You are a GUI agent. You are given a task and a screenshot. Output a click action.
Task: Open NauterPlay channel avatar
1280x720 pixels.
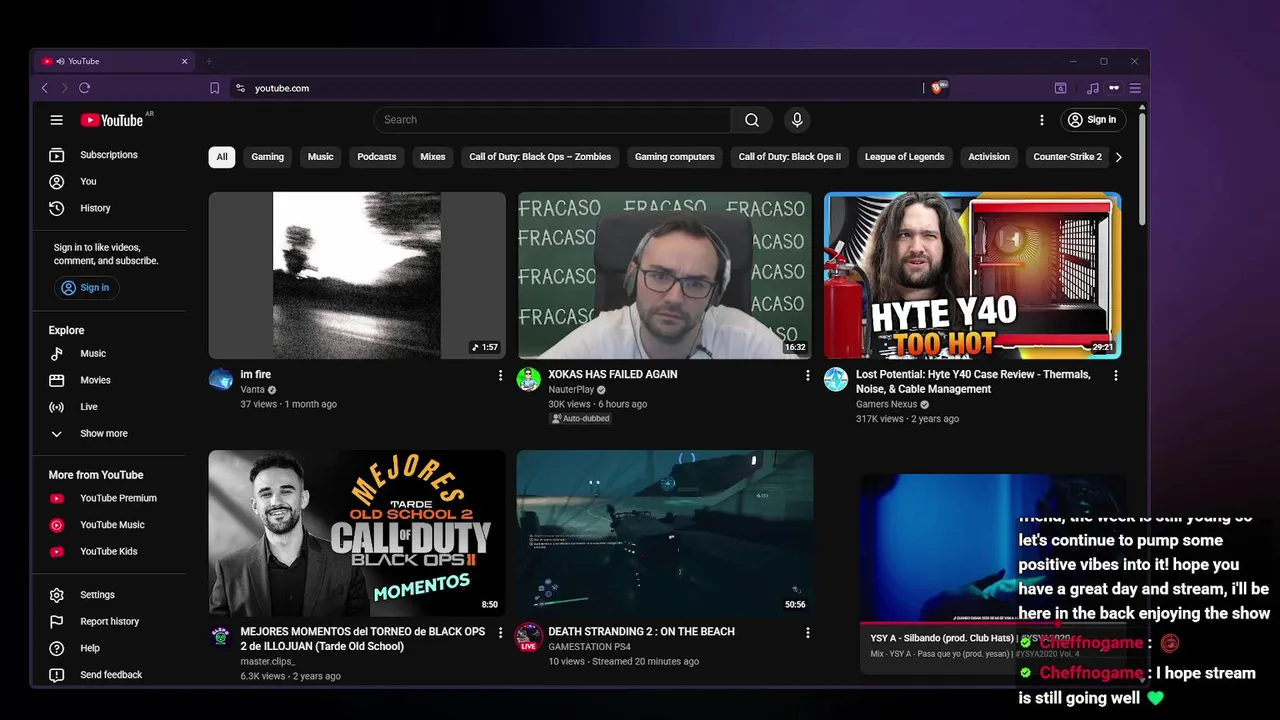point(528,379)
